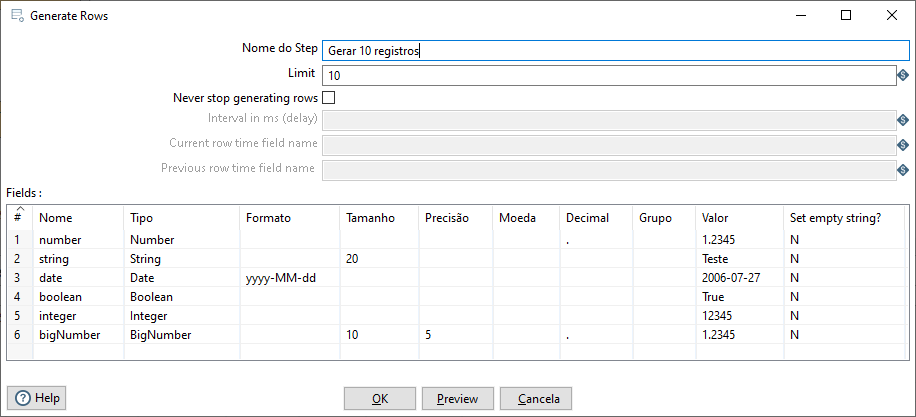This screenshot has width=916, height=417.
Task: Select the 'integer' name cell in row 5
Action: coord(78,316)
